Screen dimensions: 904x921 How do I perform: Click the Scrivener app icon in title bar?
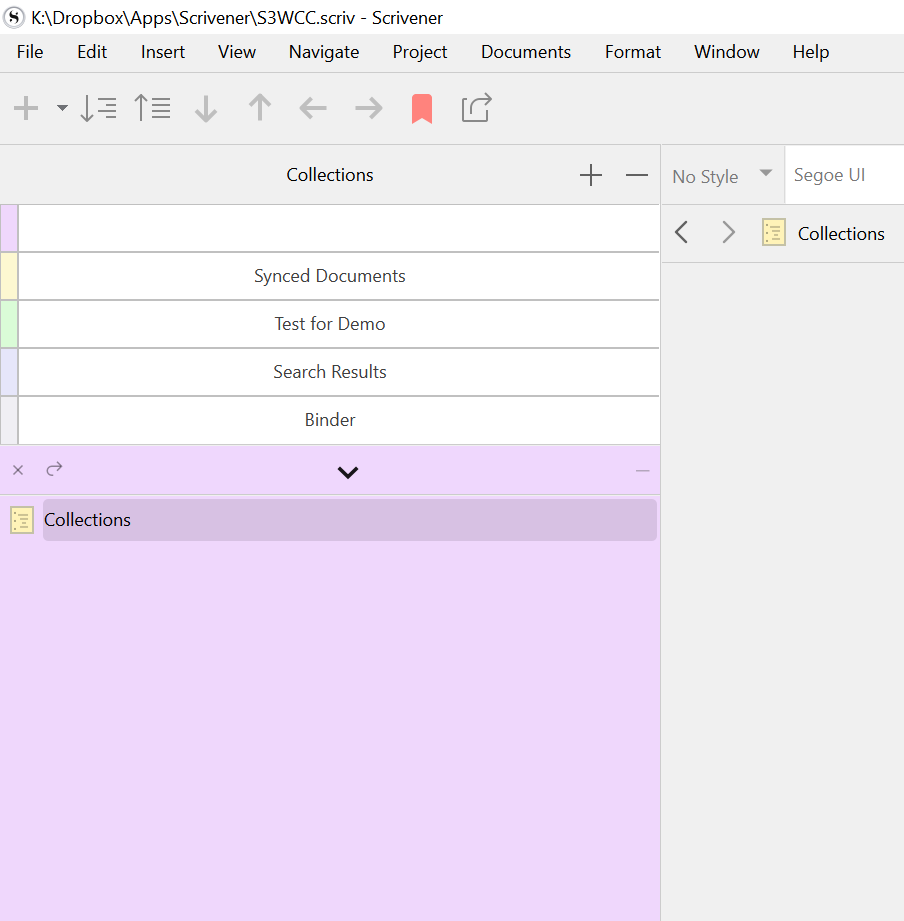coord(14,18)
